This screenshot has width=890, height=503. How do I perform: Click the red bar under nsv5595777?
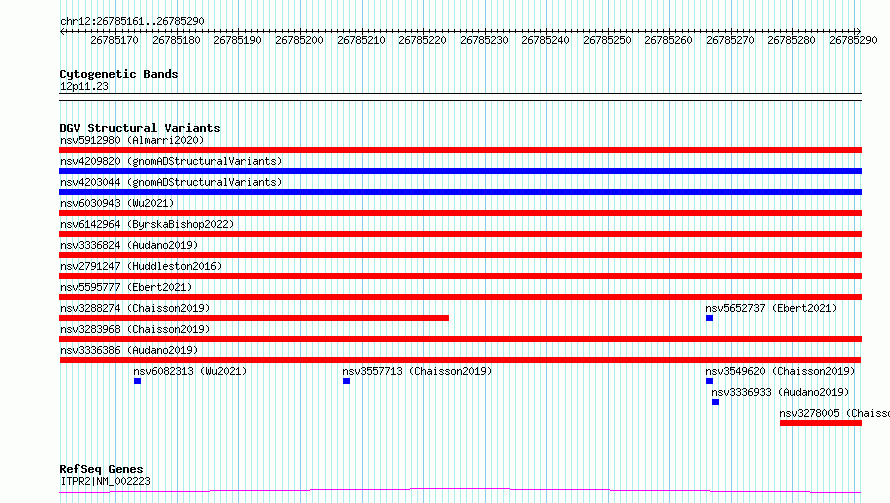point(460,297)
